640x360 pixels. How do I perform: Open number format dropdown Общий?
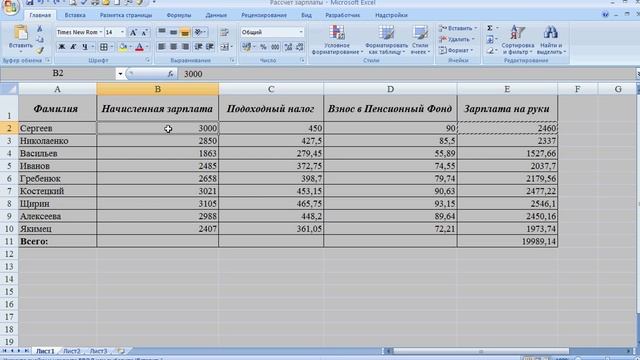[301, 32]
